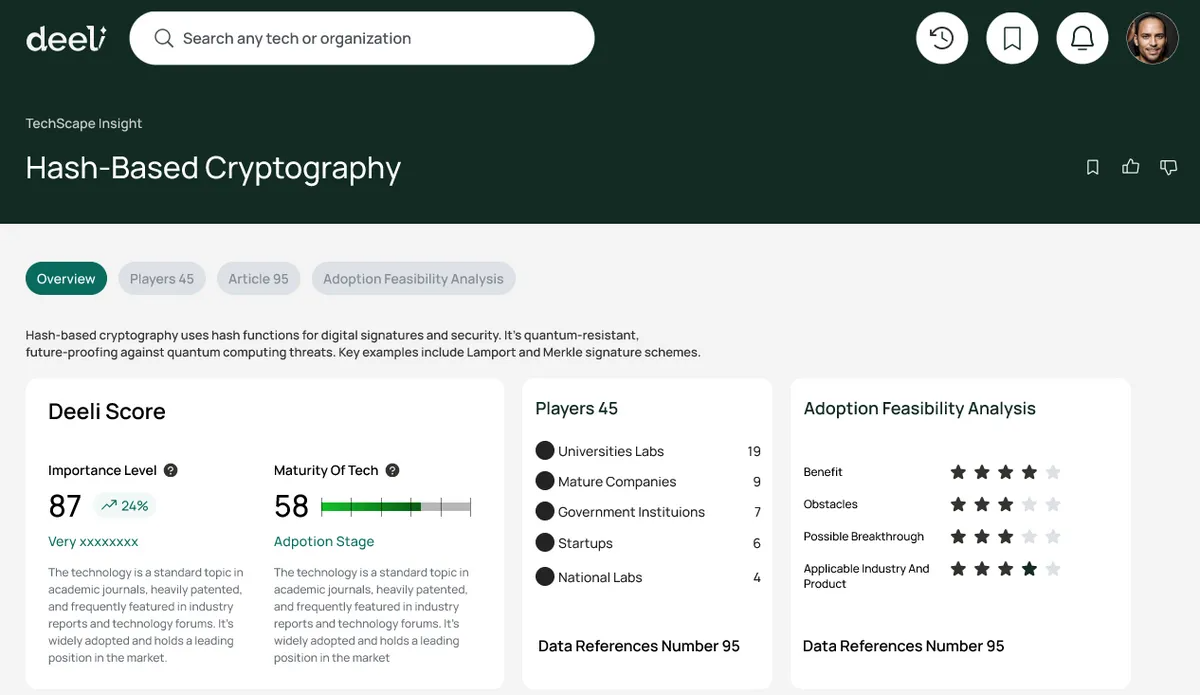Click the Benefit star rating
Viewport: 1200px width, 695px height.
1005,472
